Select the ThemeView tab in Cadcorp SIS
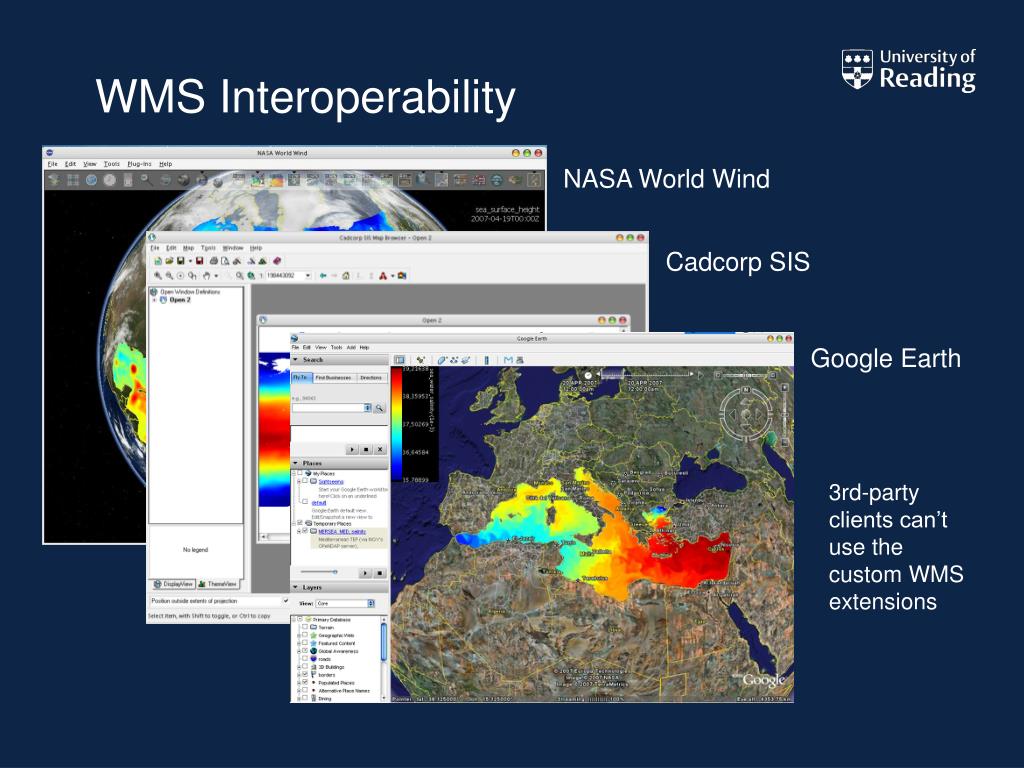 [218, 584]
